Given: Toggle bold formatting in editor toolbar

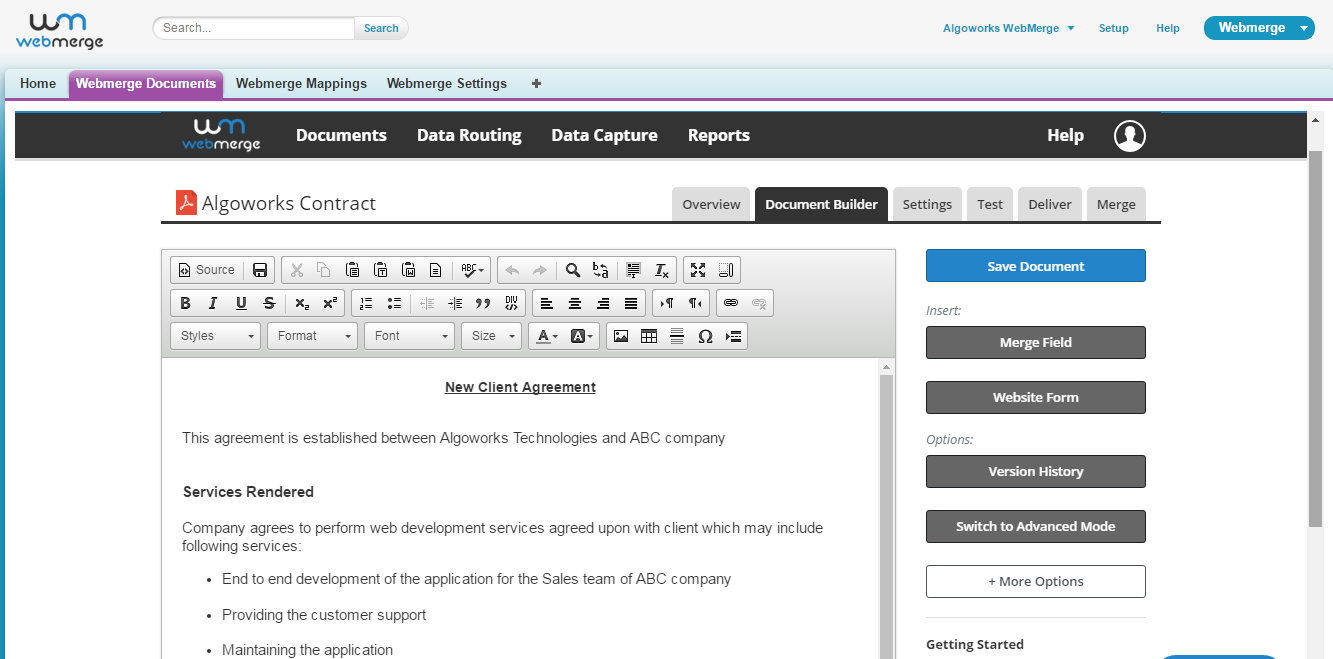Looking at the screenshot, I should (x=185, y=303).
